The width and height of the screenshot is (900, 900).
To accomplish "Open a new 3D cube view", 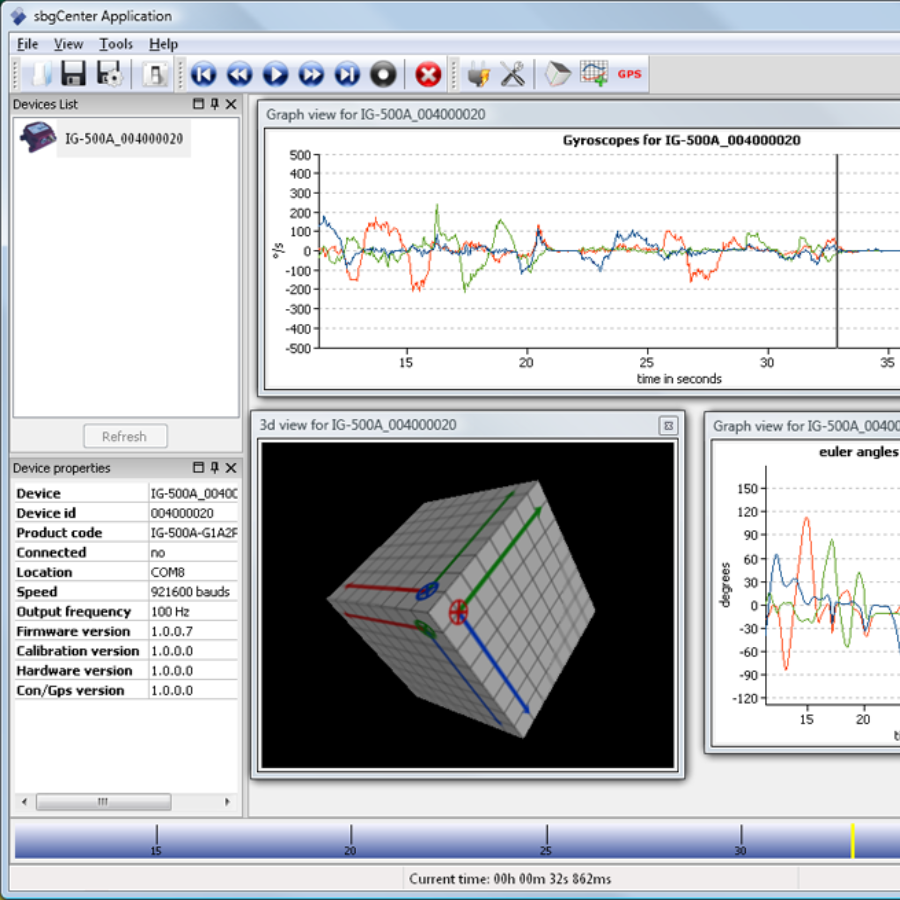I will 558,74.
